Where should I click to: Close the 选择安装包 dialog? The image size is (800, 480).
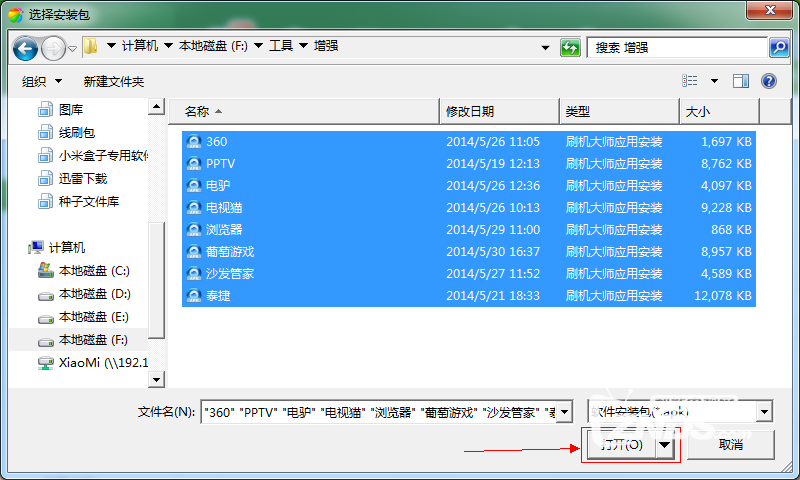(770, 10)
